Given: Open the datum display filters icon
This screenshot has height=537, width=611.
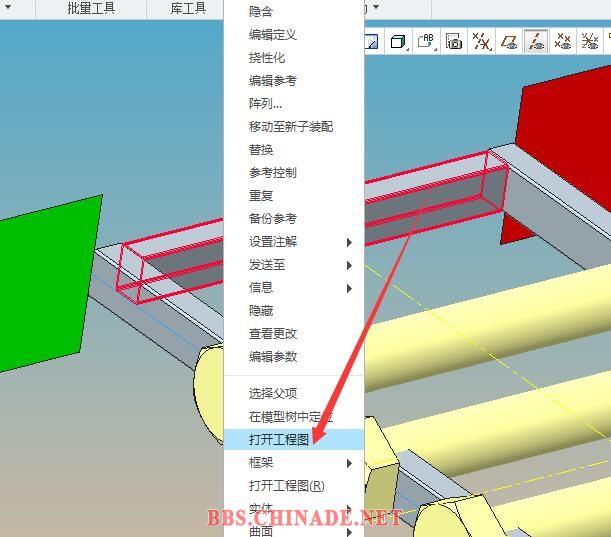Looking at the screenshot, I should click(481, 41).
